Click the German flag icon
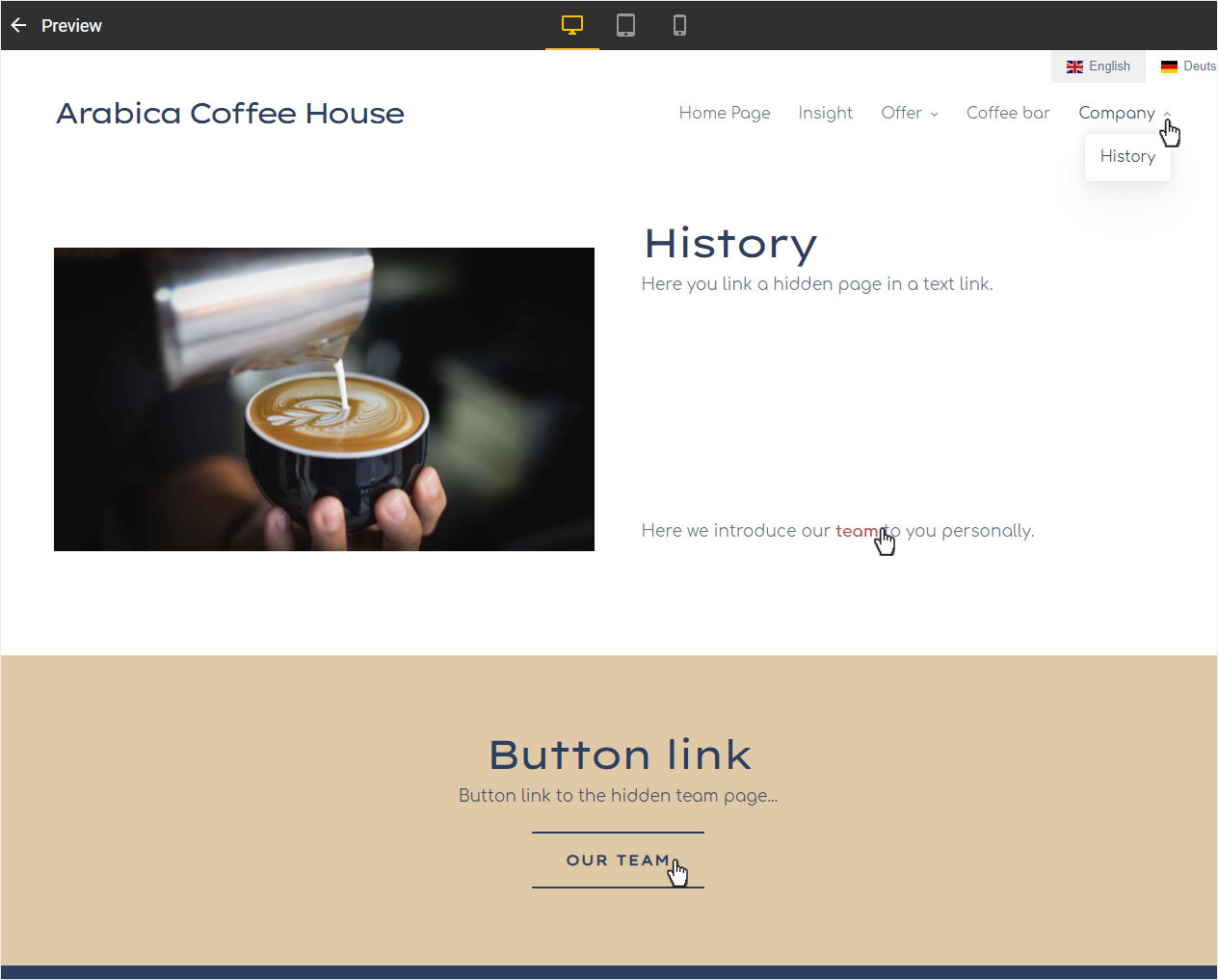 click(x=1169, y=66)
